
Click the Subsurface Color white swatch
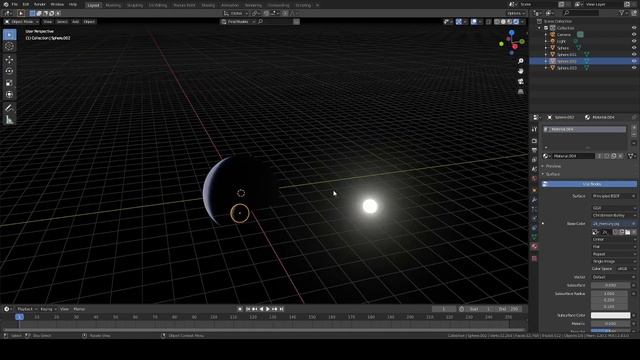pyautogui.click(x=611, y=315)
